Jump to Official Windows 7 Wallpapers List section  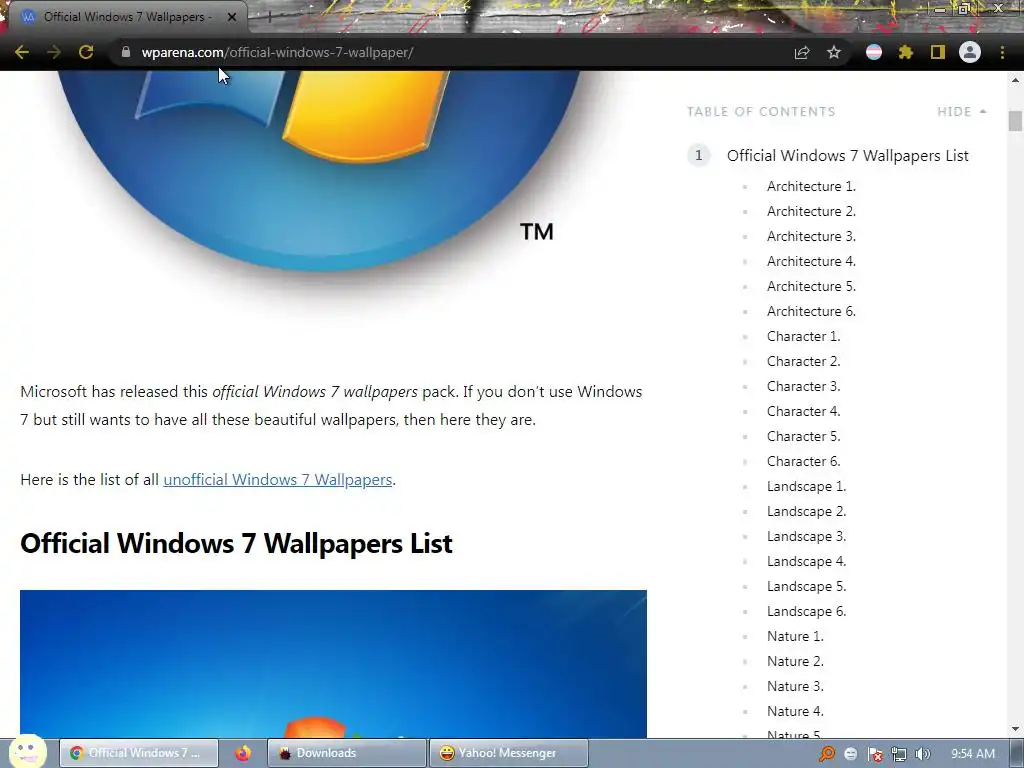pos(848,155)
